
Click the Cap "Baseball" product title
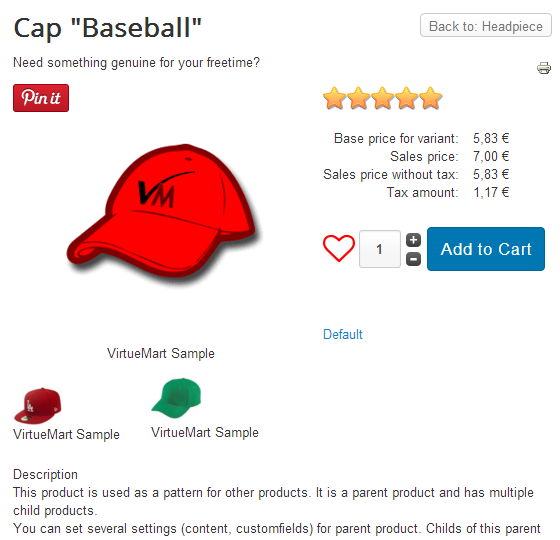pos(108,28)
